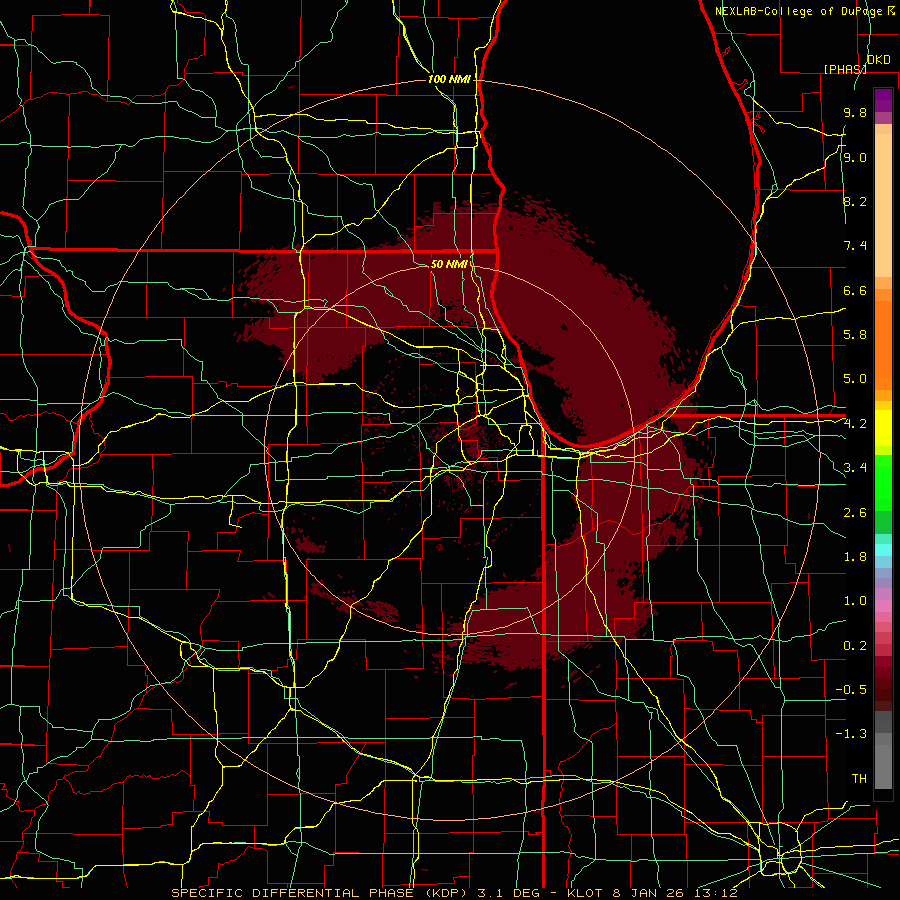Click the 1.8 scale value

pos(855,557)
